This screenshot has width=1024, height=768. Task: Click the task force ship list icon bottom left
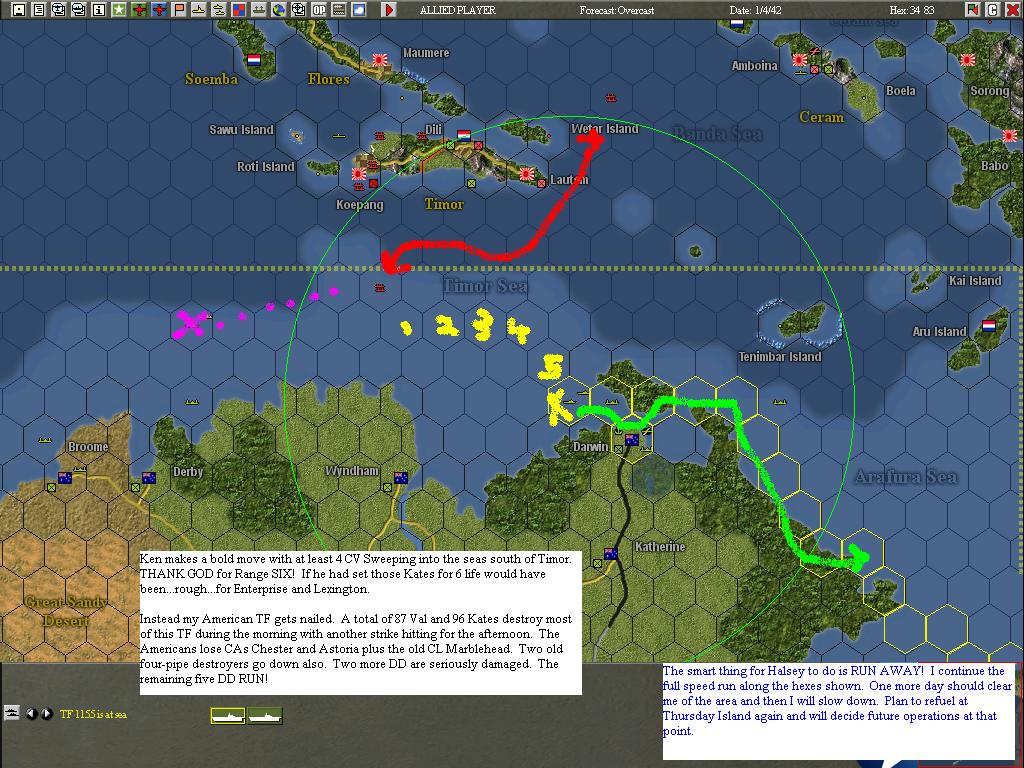[11, 712]
